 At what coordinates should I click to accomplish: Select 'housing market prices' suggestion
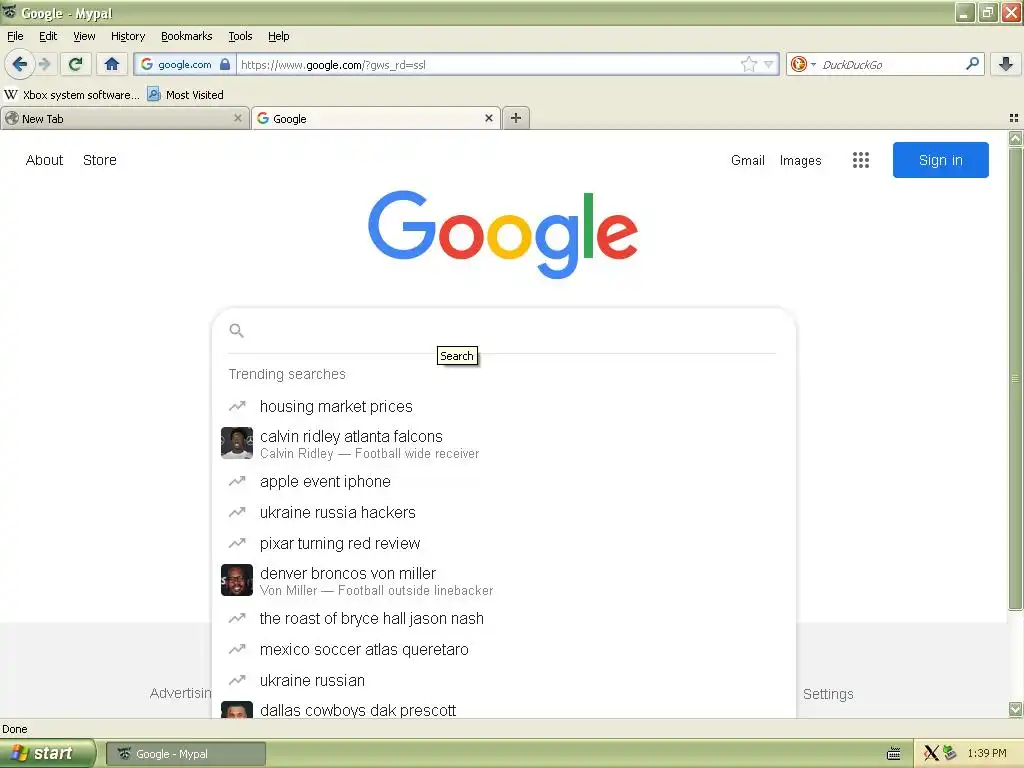(504, 406)
